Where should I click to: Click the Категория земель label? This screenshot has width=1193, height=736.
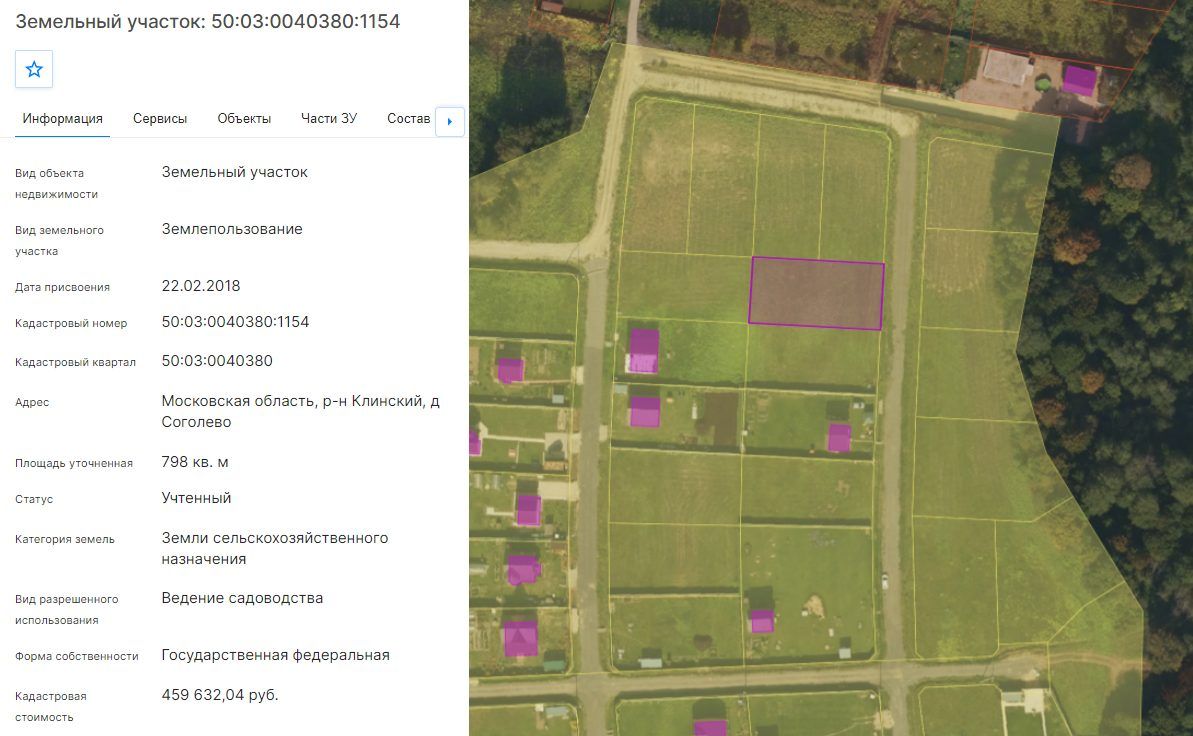coord(65,539)
